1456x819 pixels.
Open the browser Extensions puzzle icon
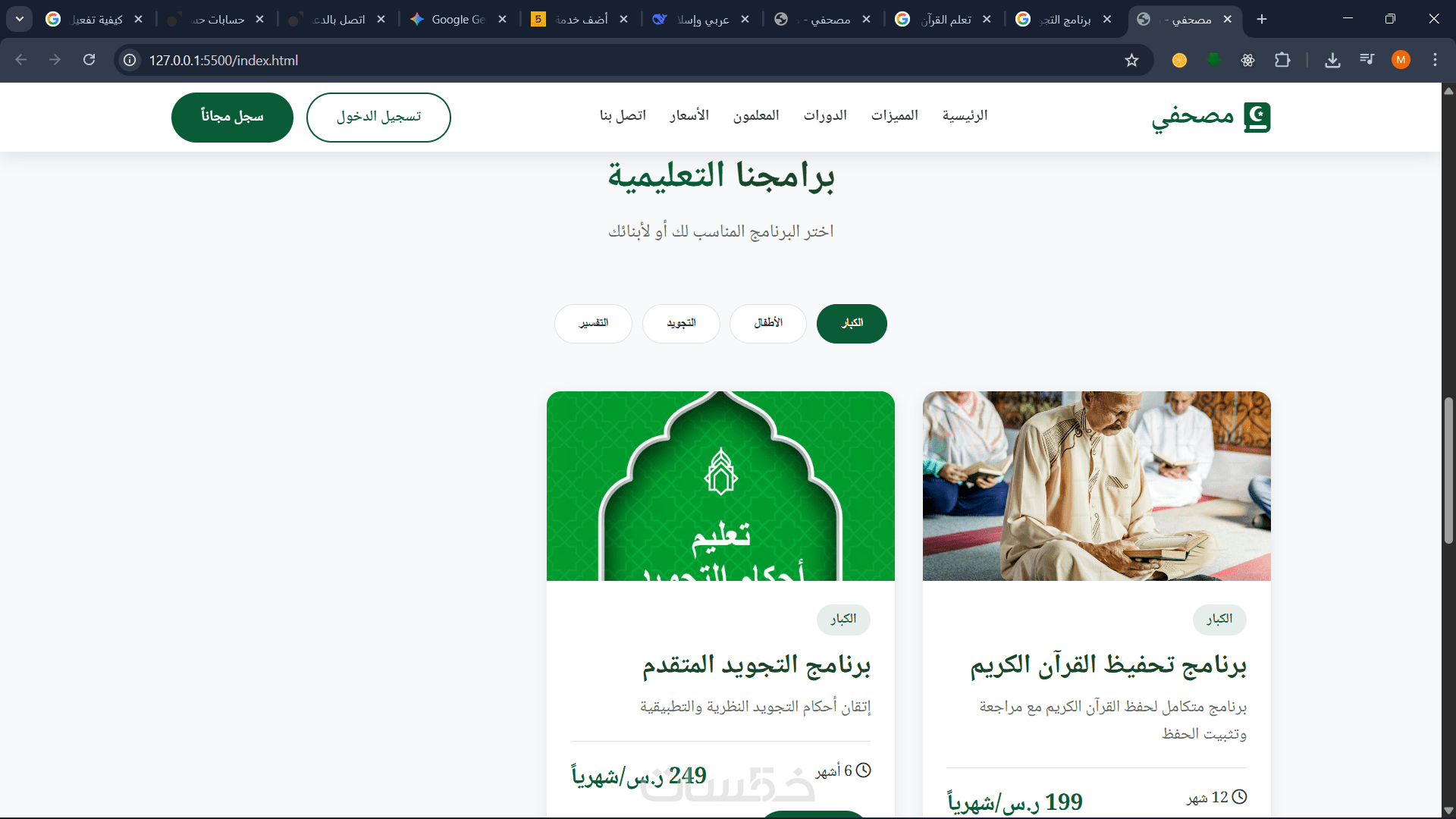[x=1282, y=60]
